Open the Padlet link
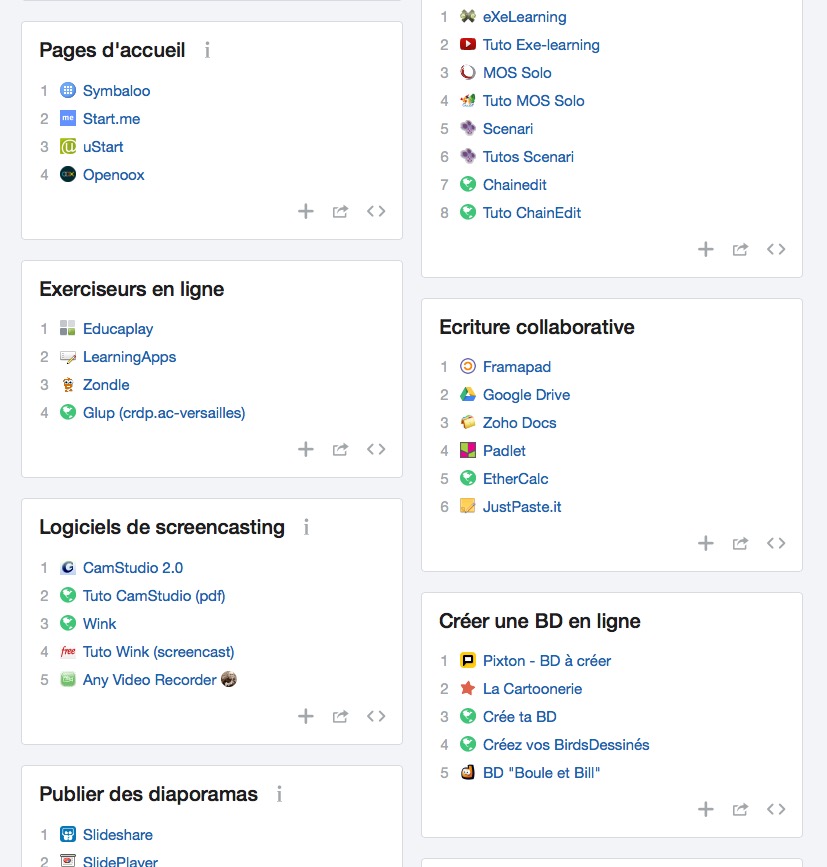827x867 pixels. (x=504, y=451)
